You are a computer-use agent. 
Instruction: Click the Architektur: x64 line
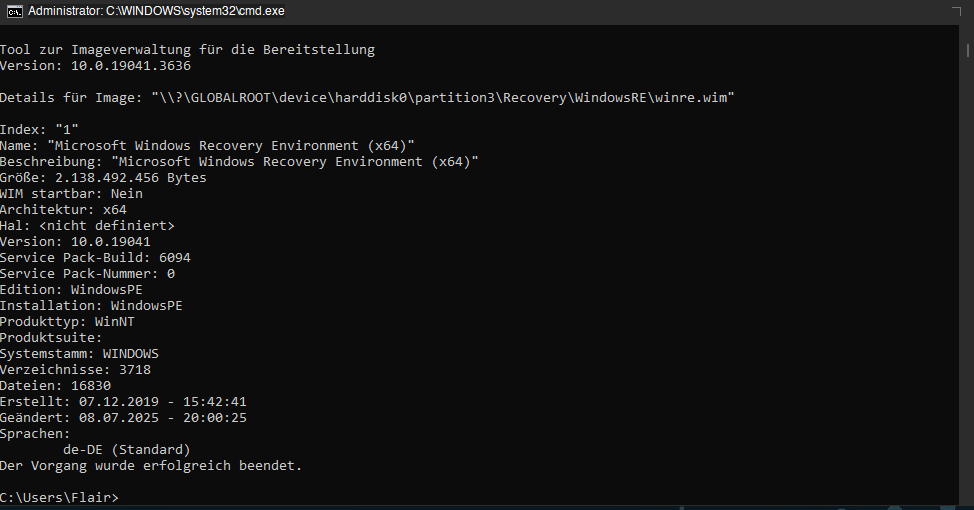pyautogui.click(x=63, y=210)
